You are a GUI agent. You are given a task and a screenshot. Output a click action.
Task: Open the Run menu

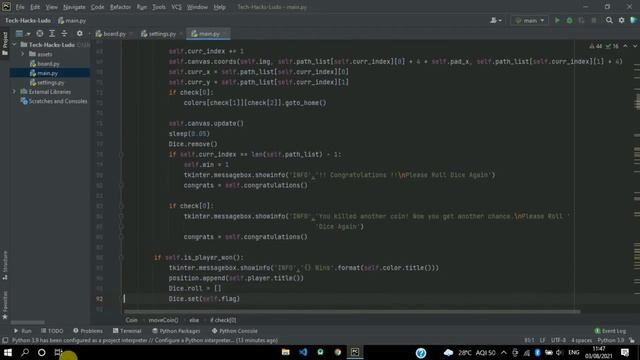142,7
